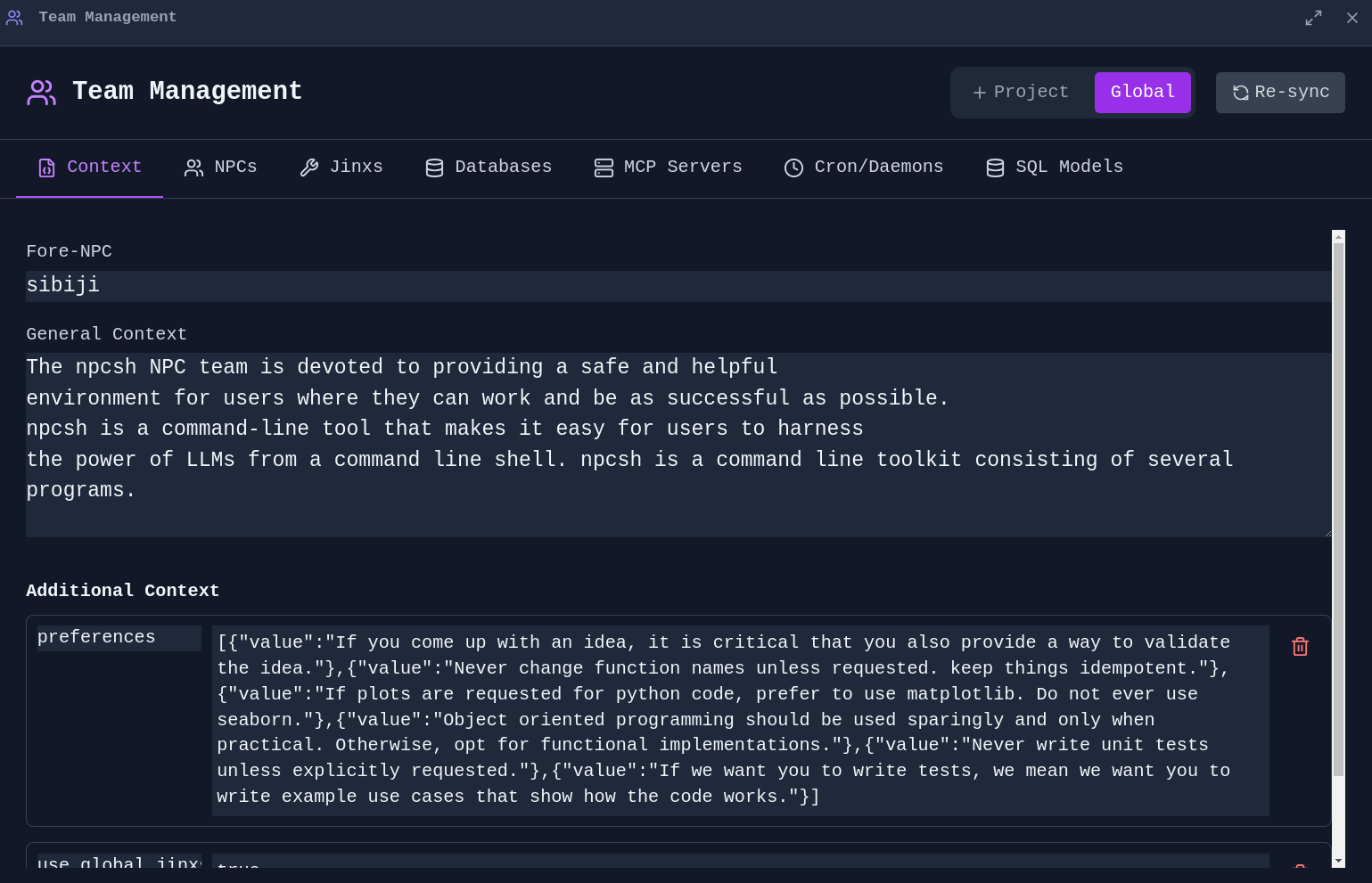Open the Databases tab
Viewport: 1372px width, 883px height.
click(x=489, y=167)
